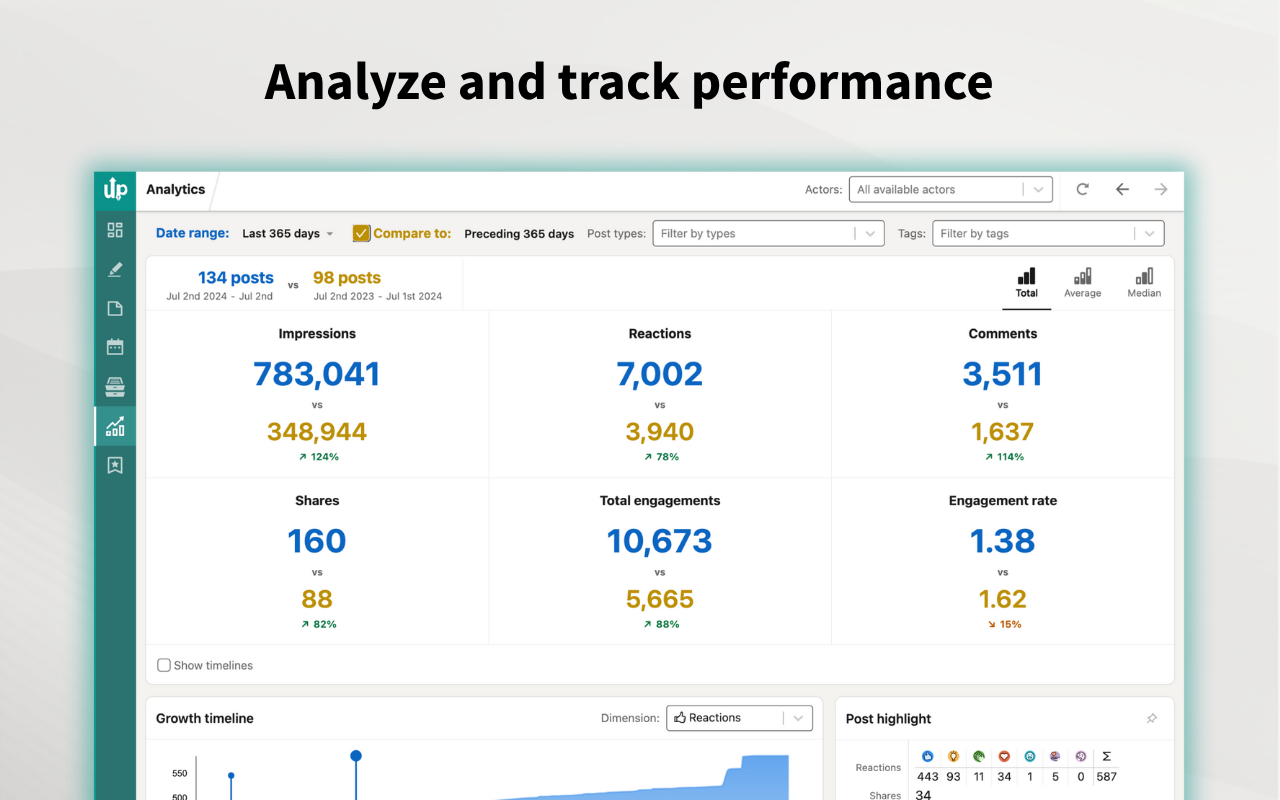Click chevron arrow of actors selector
Image resolution: width=1280 pixels, height=800 pixels.
(x=1039, y=189)
